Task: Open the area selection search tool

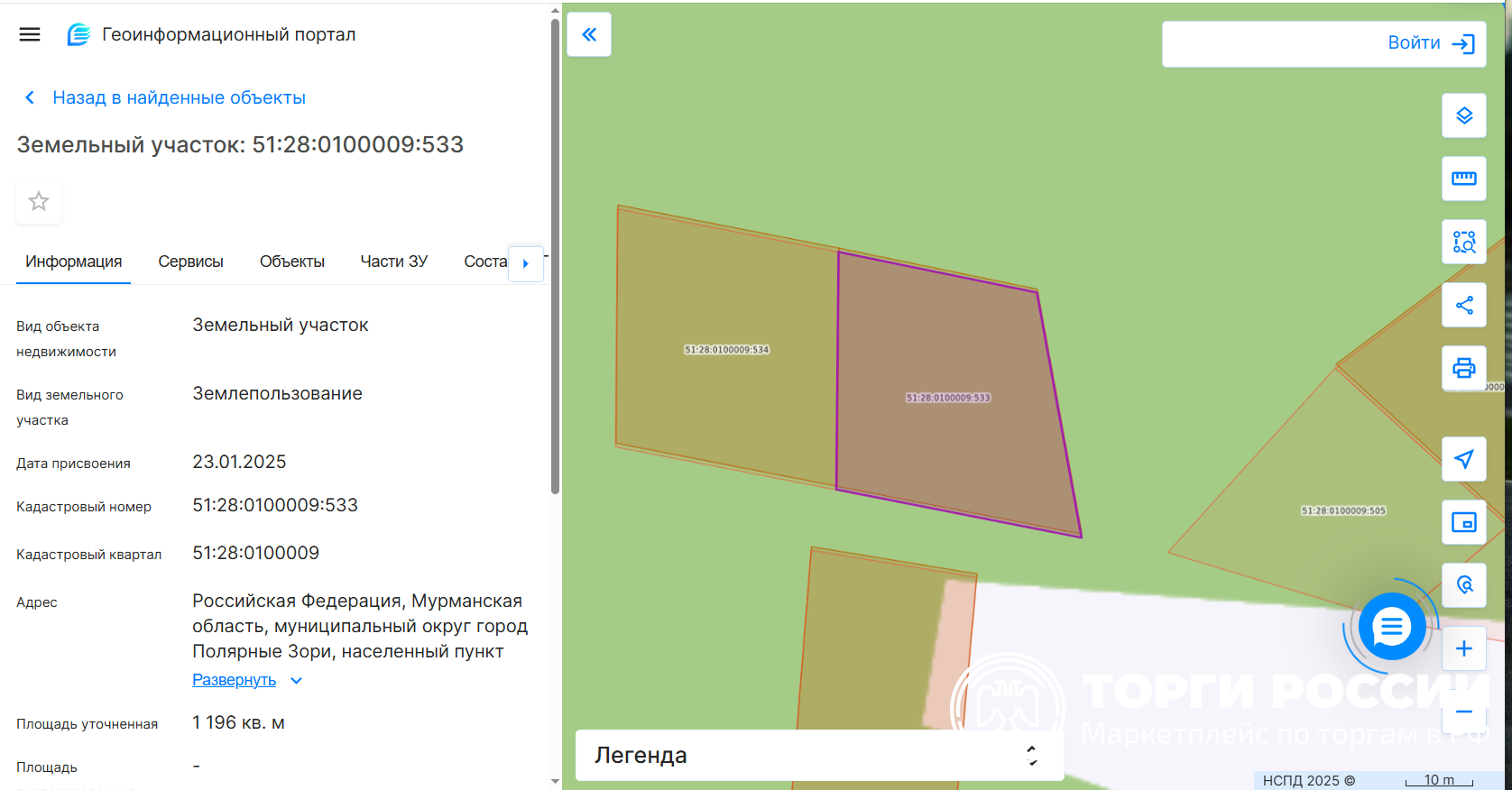Action: [1463, 242]
